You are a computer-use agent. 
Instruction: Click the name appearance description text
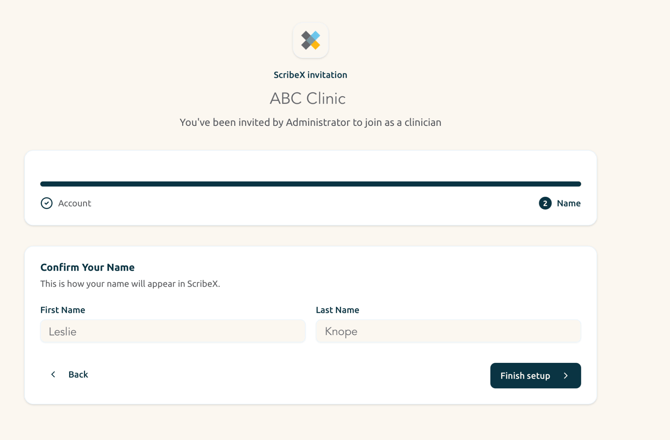click(x=130, y=284)
